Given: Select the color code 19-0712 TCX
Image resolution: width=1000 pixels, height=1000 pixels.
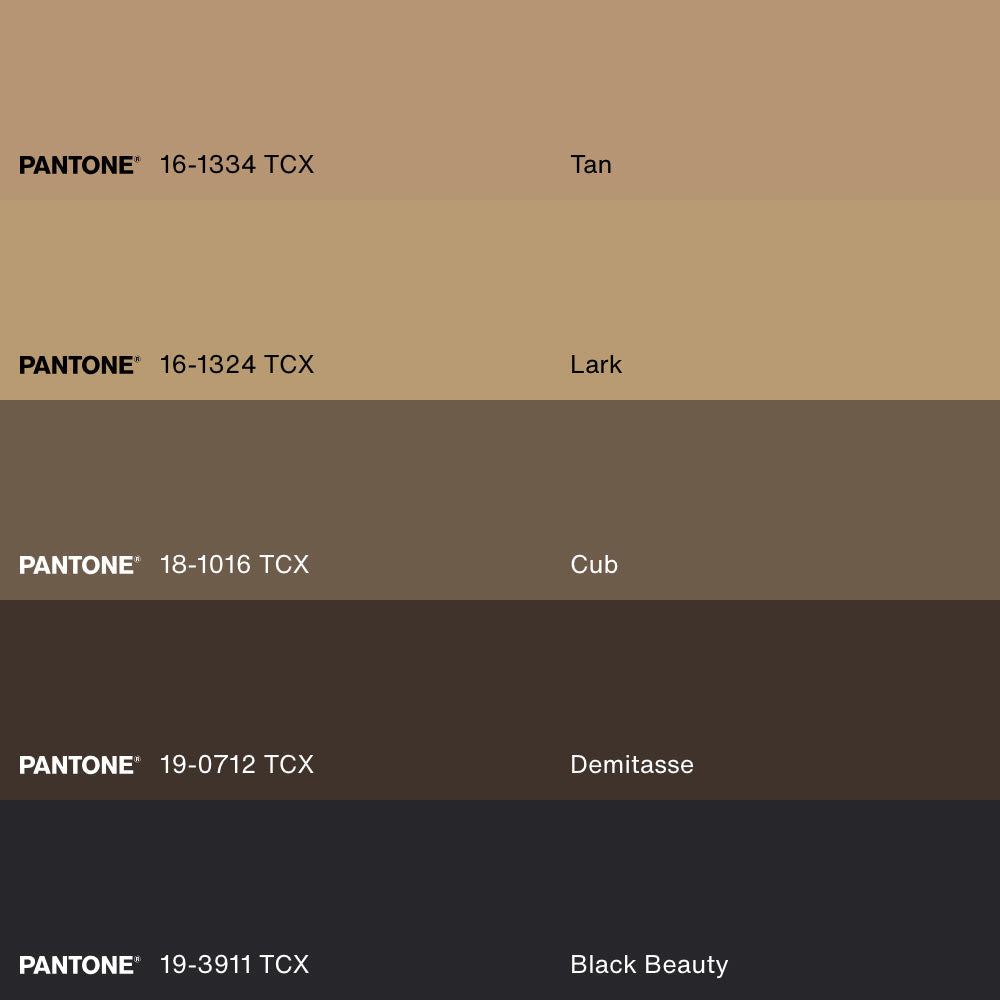Looking at the screenshot, I should coord(236,765).
